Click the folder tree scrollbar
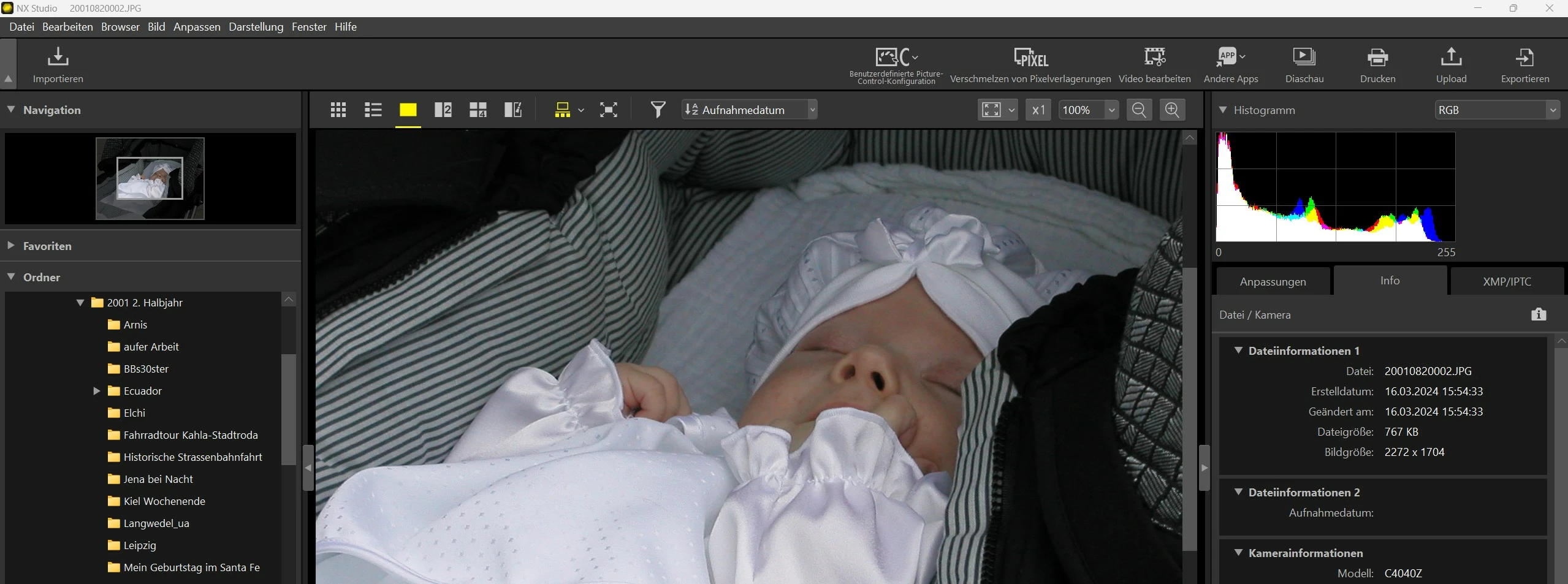The image size is (1568, 584). [x=289, y=409]
